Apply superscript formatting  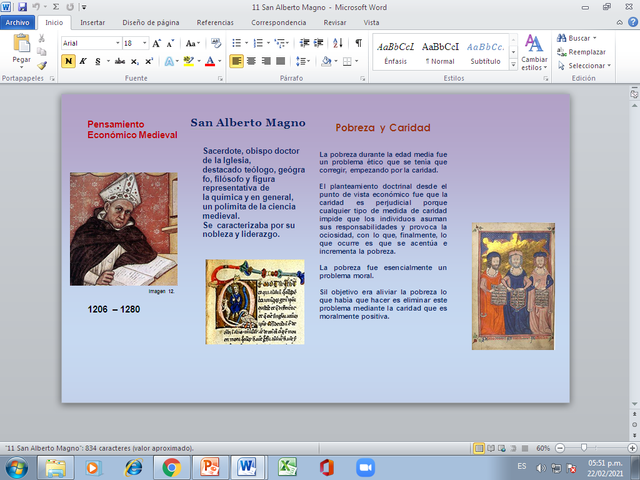[x=149, y=62]
